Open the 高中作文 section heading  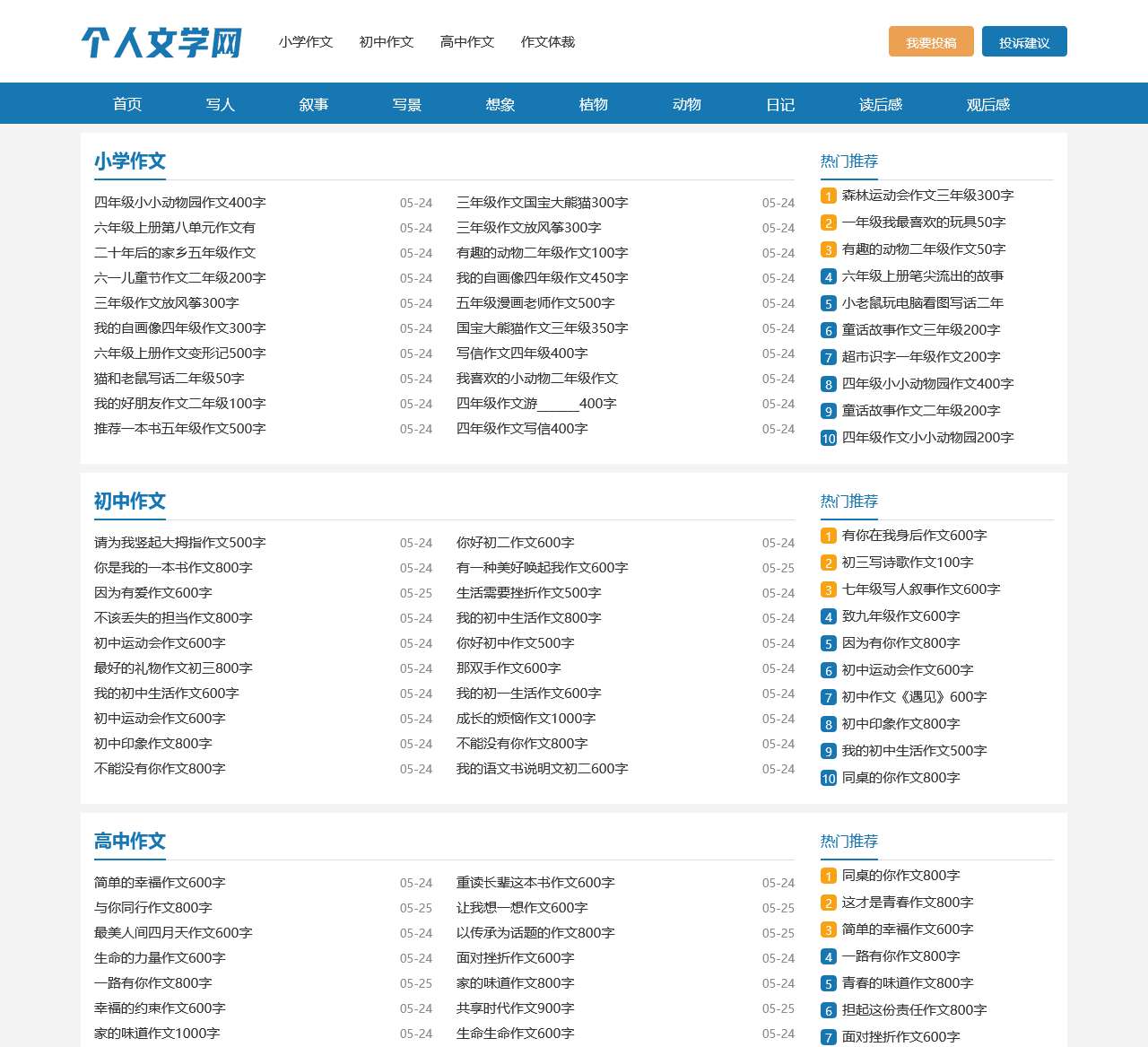click(130, 842)
